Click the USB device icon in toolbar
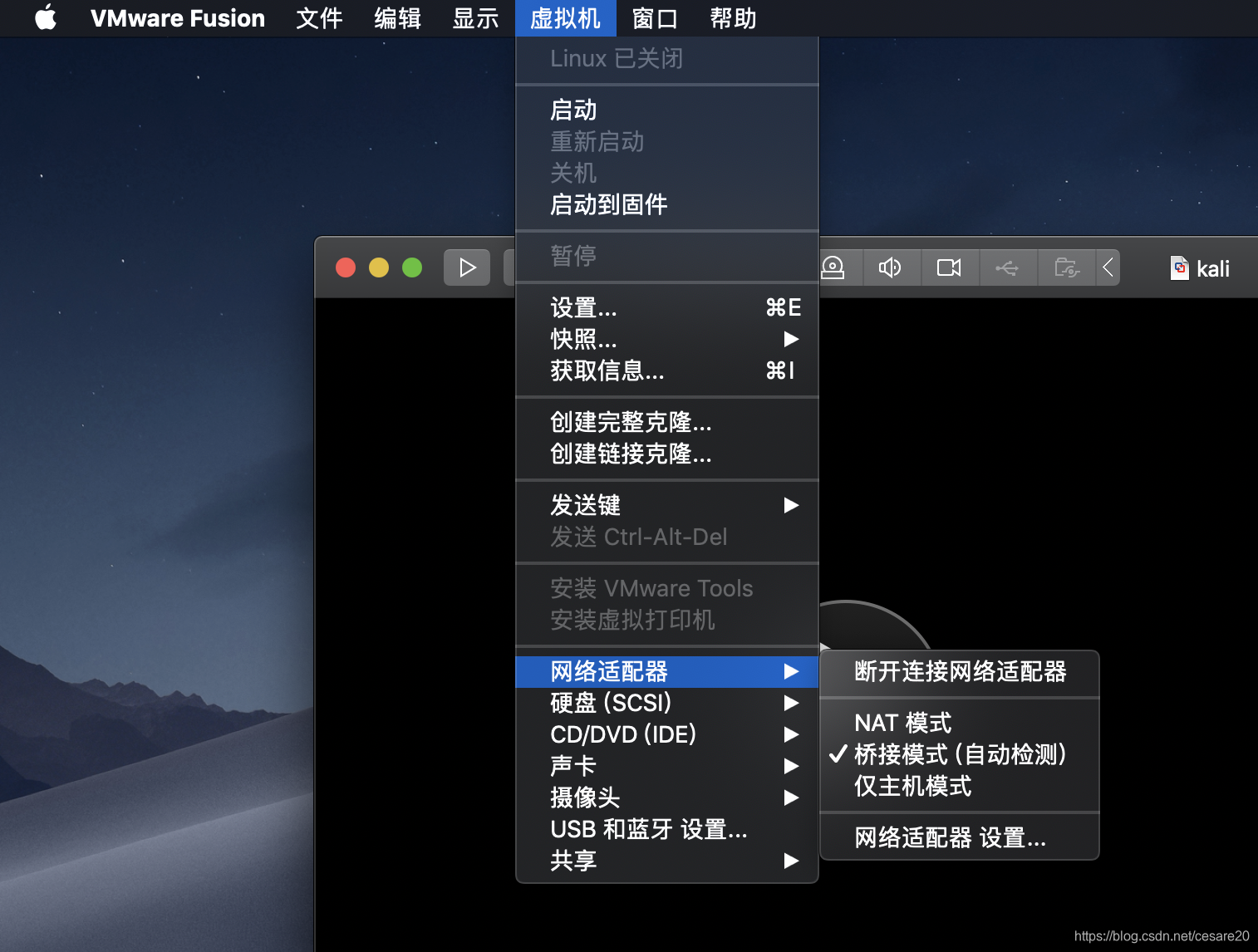The image size is (1258, 952). [1007, 267]
